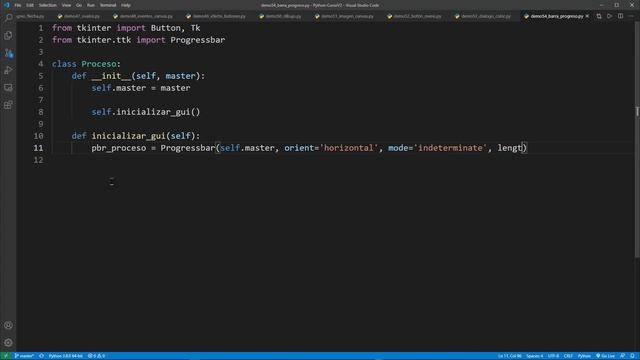Open the Edit menu
Screen dimensions: 640x360
[30, 5]
